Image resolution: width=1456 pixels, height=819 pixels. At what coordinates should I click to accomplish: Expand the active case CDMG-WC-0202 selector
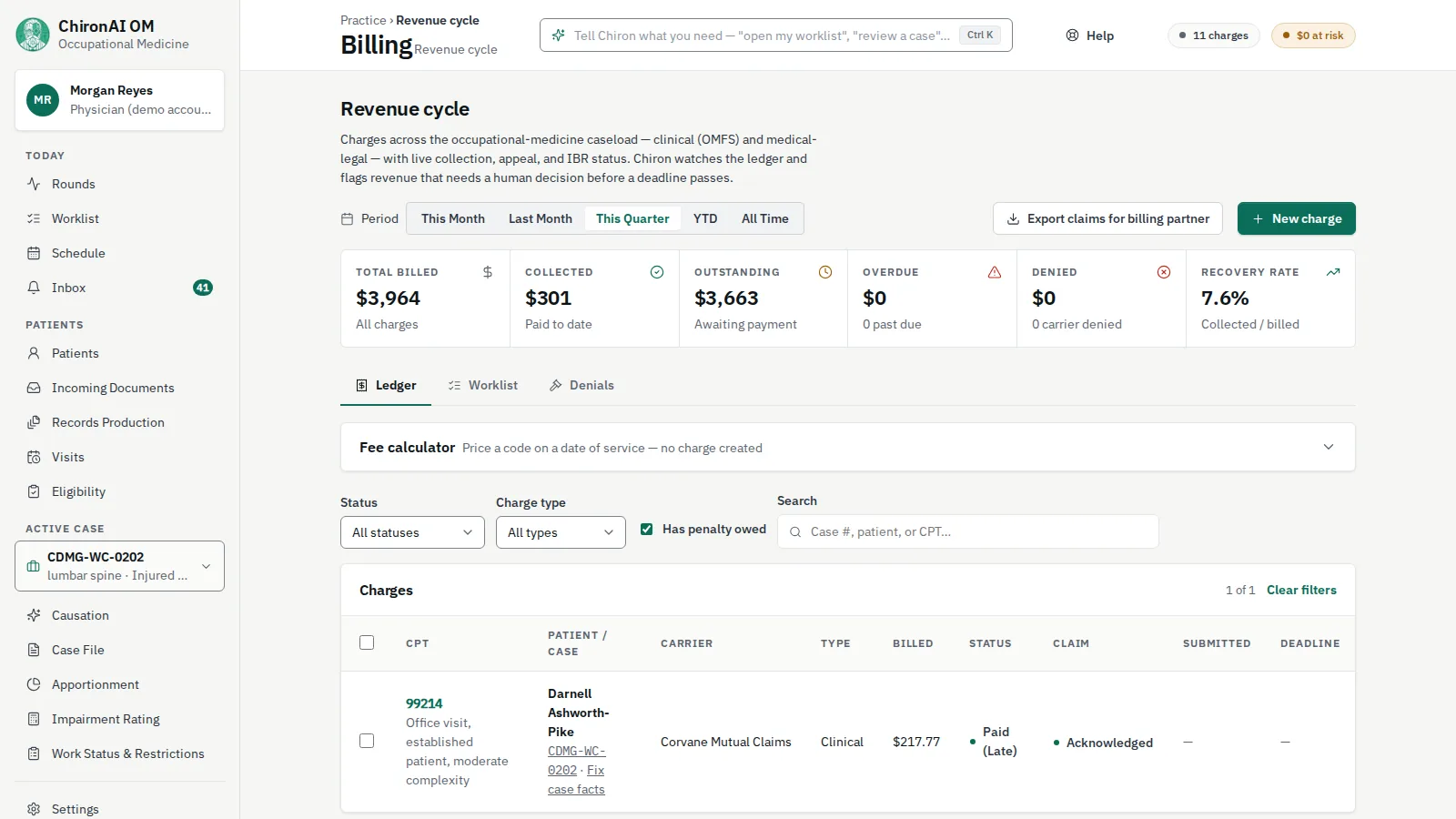click(119, 566)
